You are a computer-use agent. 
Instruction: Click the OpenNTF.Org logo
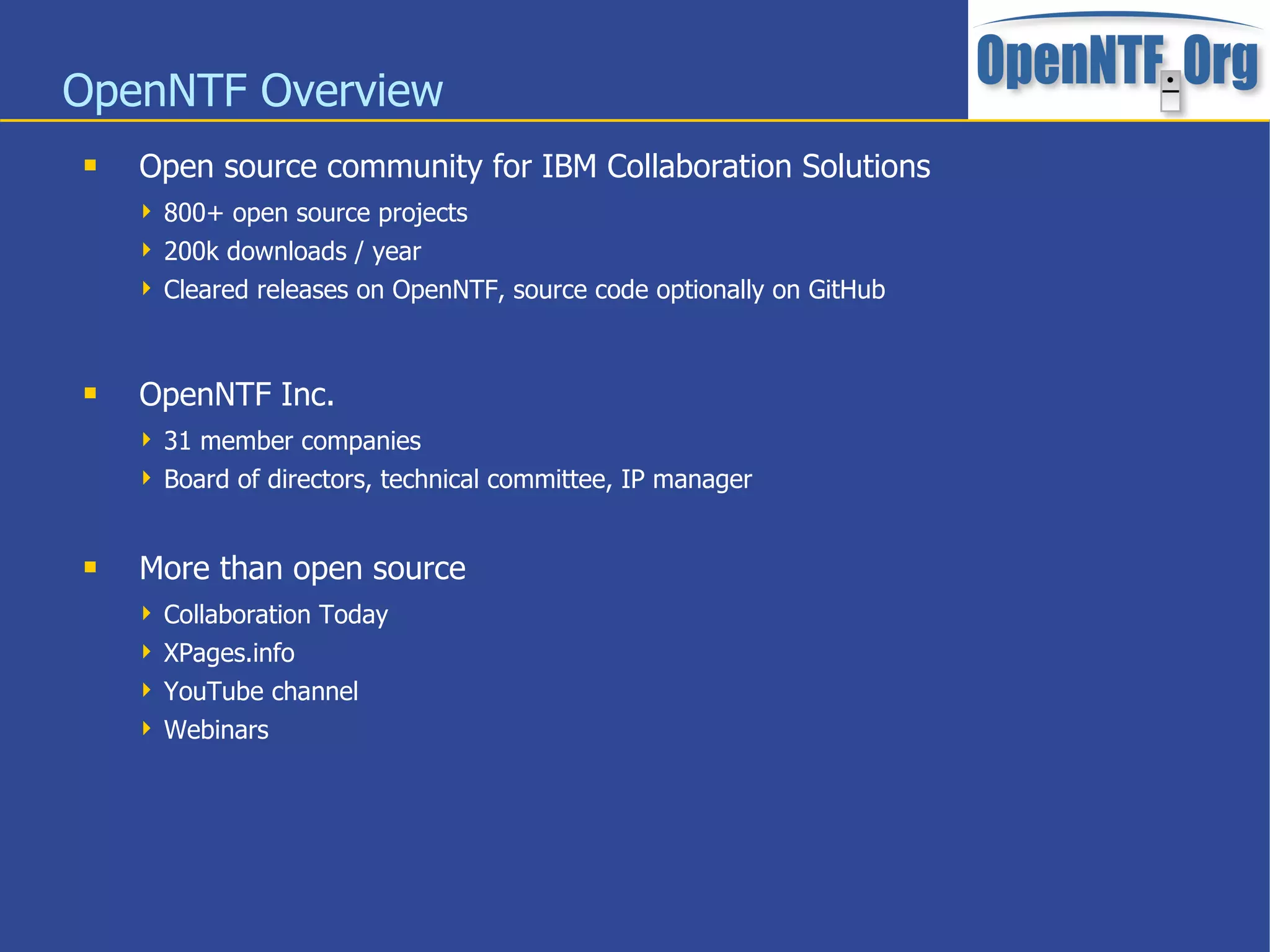coord(1119,60)
